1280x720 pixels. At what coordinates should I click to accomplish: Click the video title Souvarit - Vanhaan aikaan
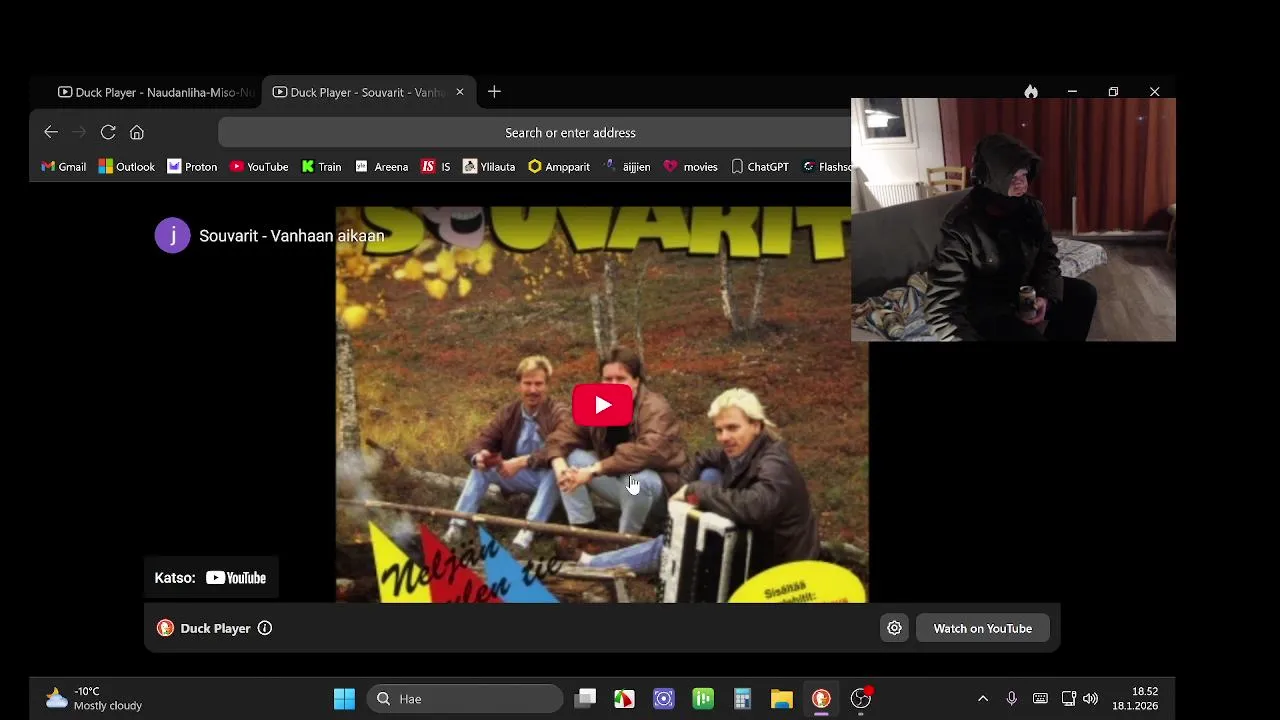coord(292,236)
